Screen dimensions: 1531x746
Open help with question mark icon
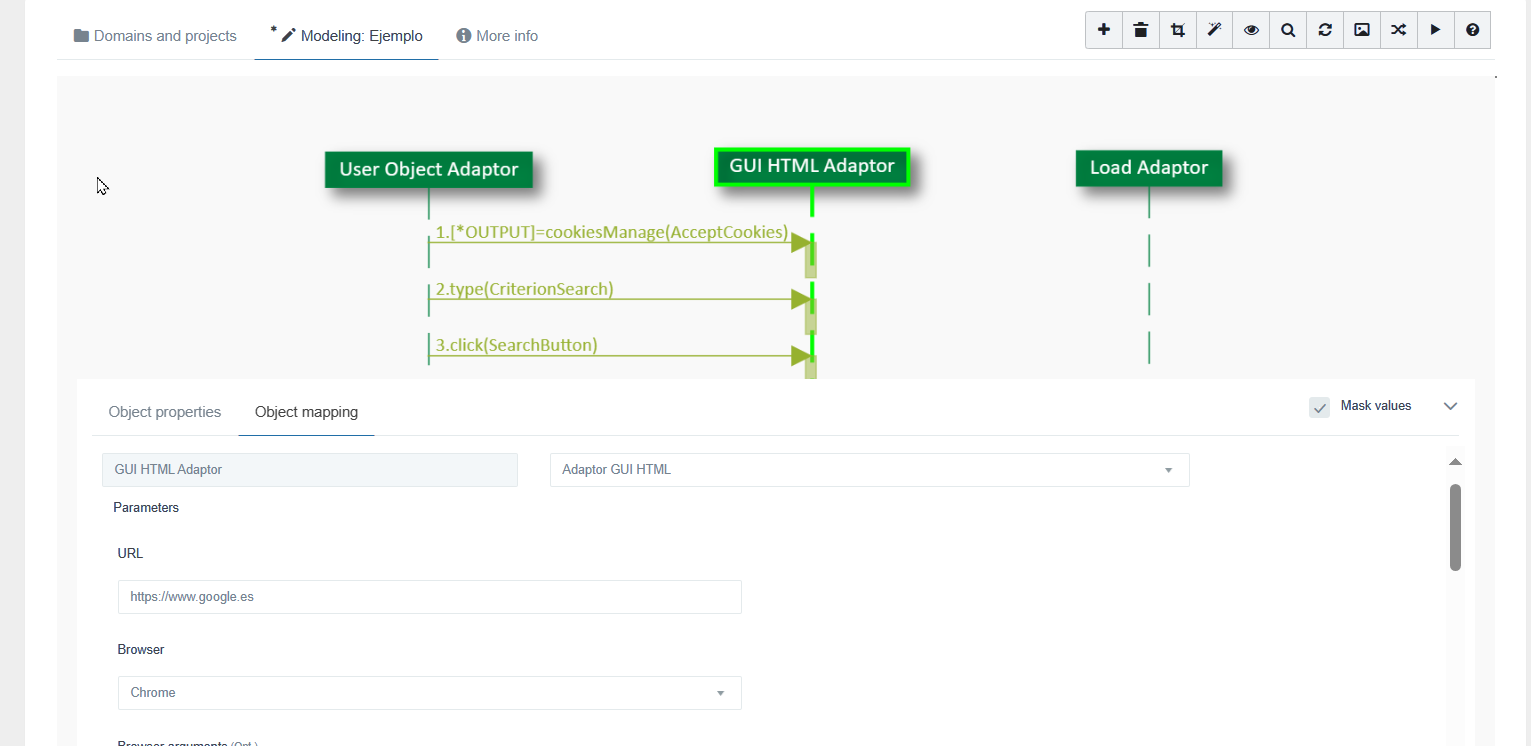[x=1472, y=30]
